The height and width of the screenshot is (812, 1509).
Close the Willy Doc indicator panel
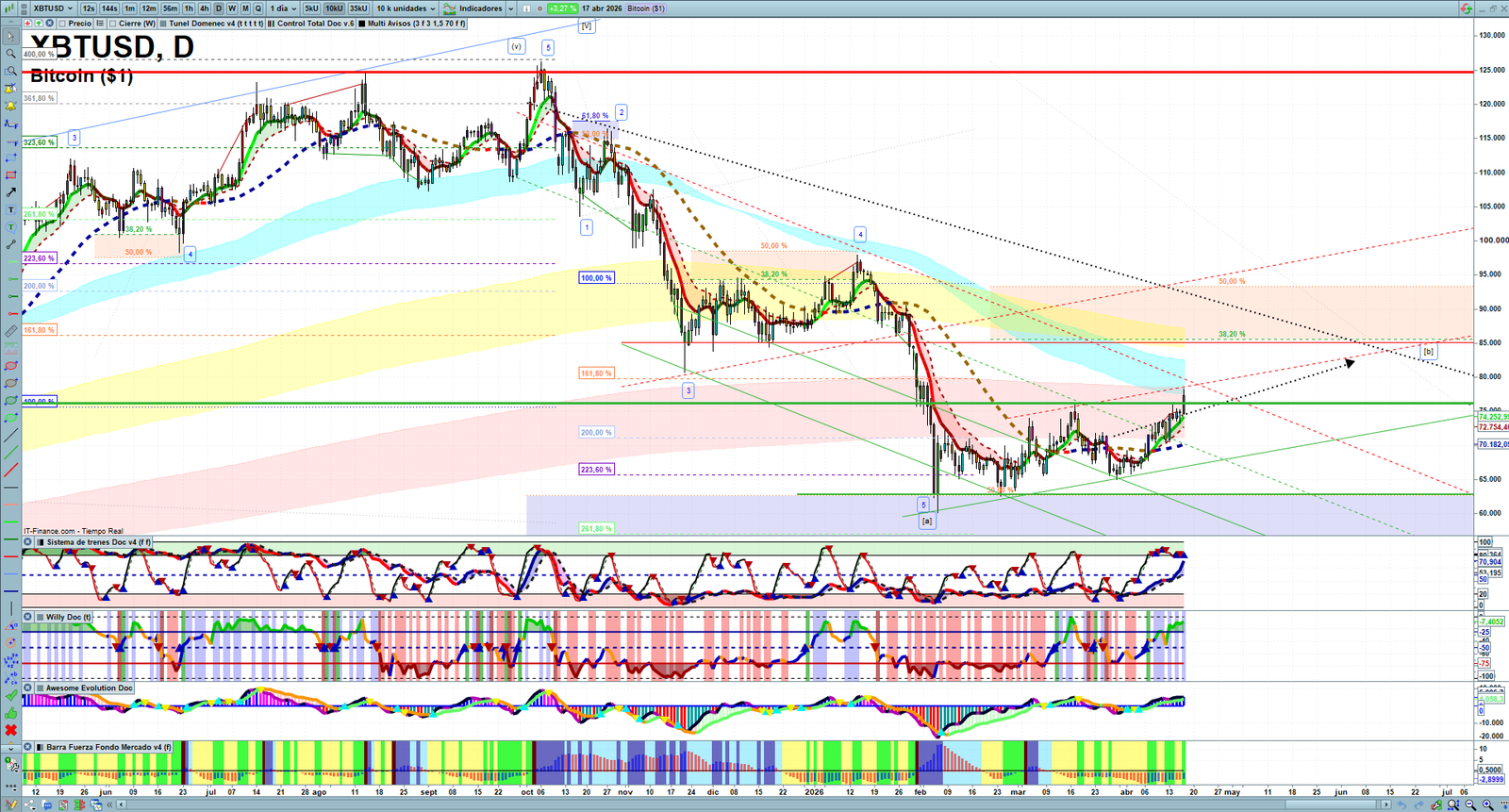[x=28, y=617]
